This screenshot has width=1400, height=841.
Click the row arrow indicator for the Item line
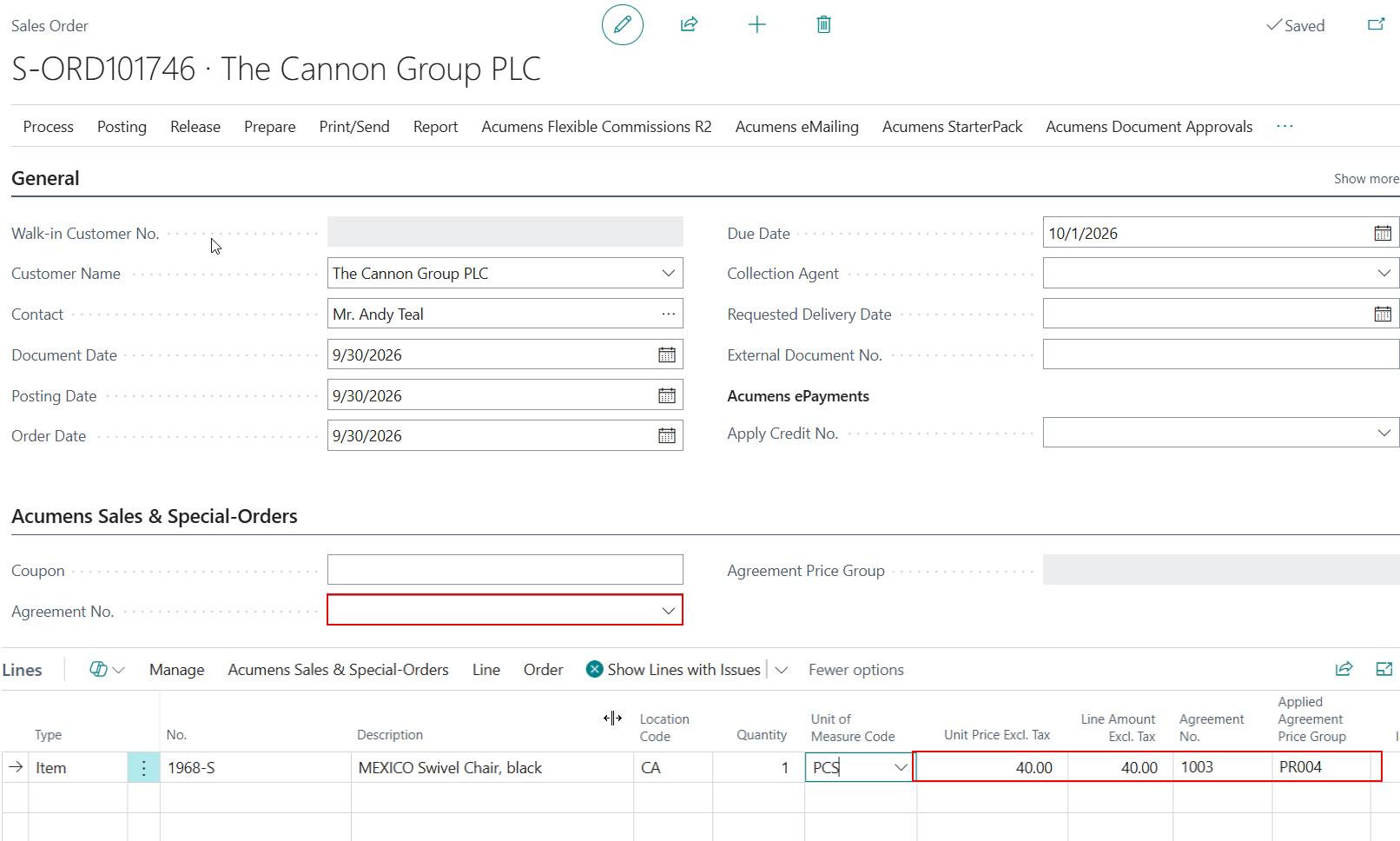(x=16, y=767)
